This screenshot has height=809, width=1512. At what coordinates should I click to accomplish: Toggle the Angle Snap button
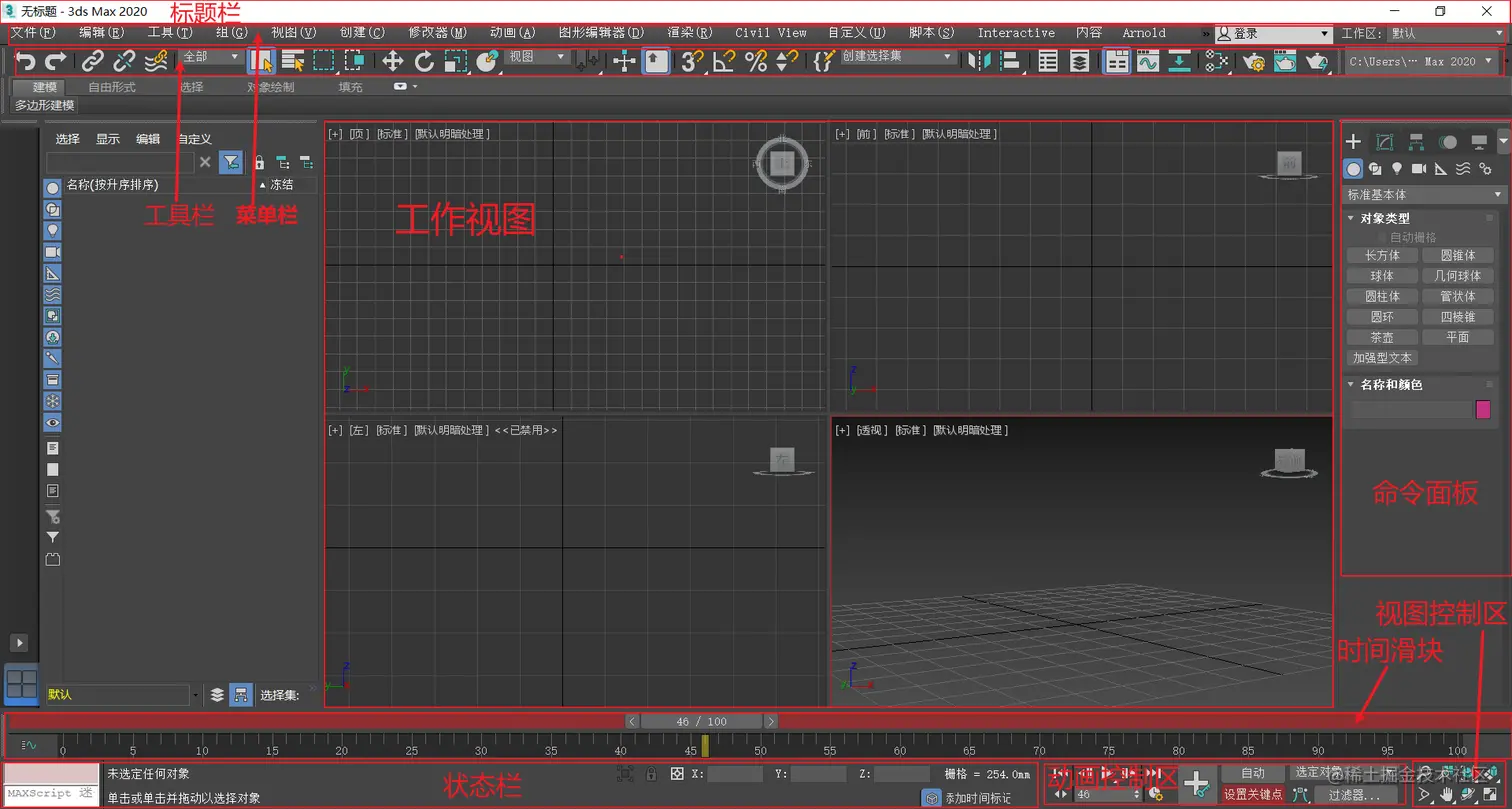[x=724, y=62]
